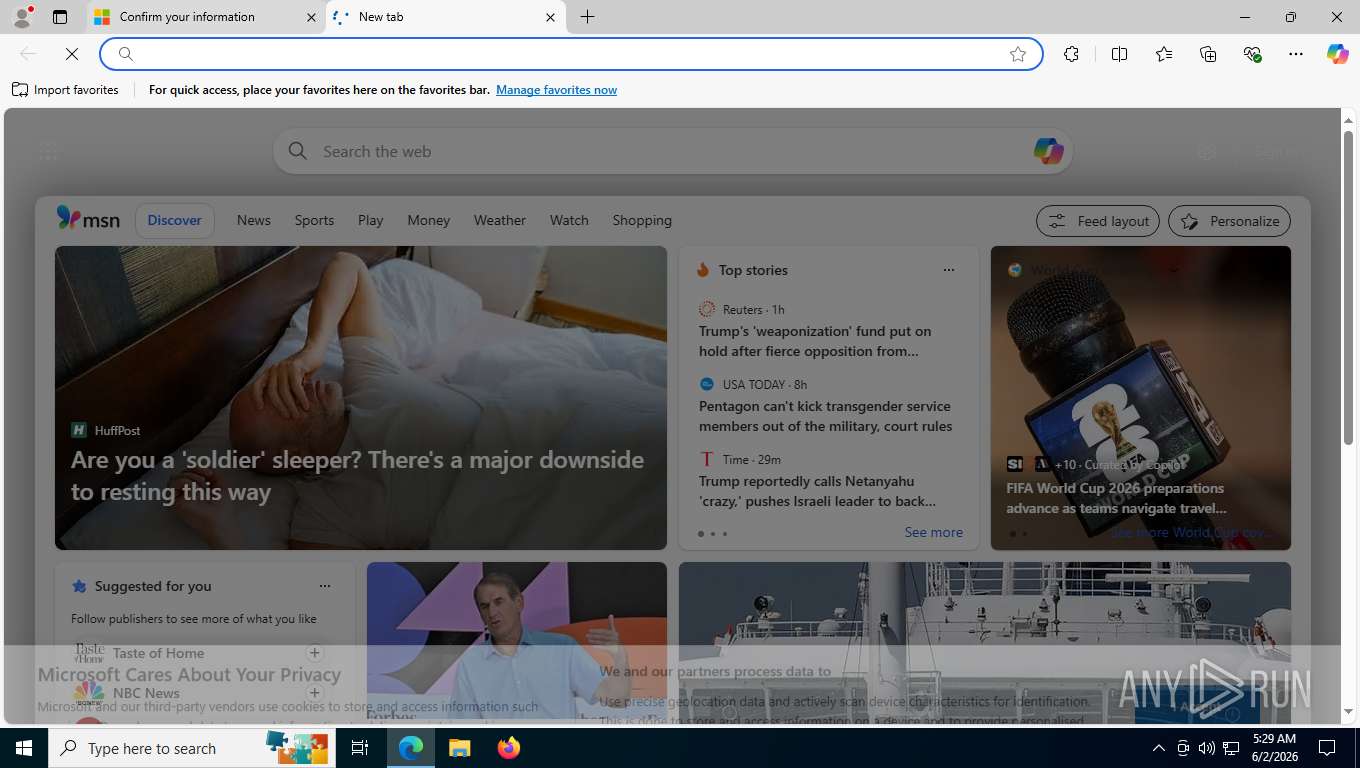This screenshot has height=768, width=1360.
Task: Click in the address bar field
Action: [570, 54]
